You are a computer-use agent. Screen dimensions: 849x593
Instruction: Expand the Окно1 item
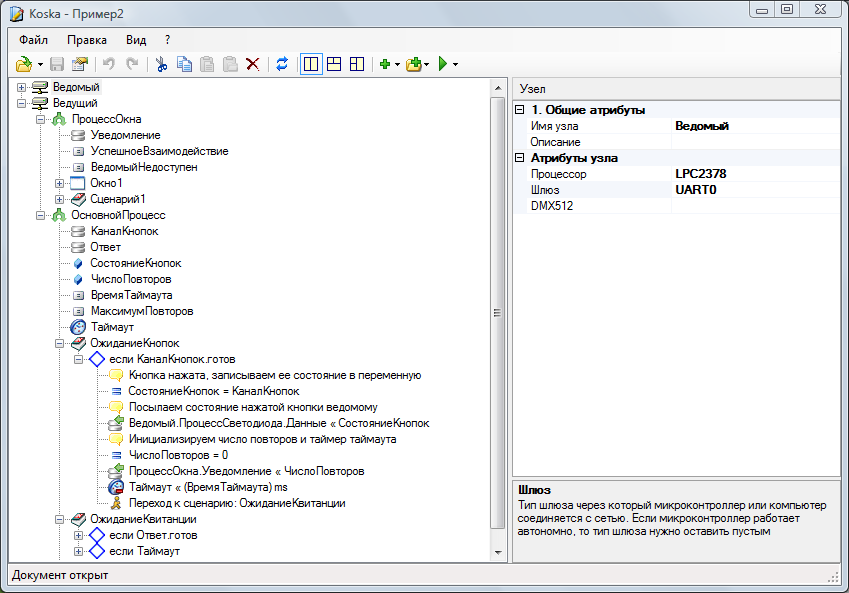(x=60, y=183)
